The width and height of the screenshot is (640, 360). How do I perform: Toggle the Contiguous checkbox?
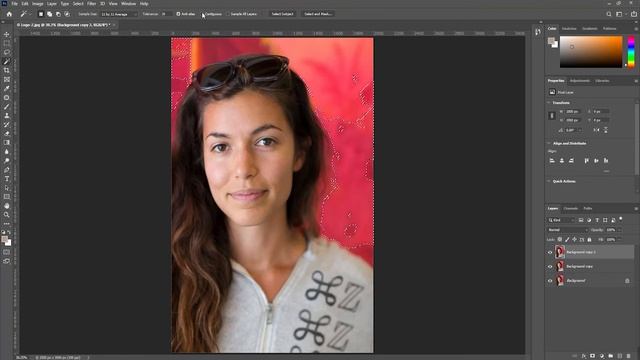coord(204,14)
